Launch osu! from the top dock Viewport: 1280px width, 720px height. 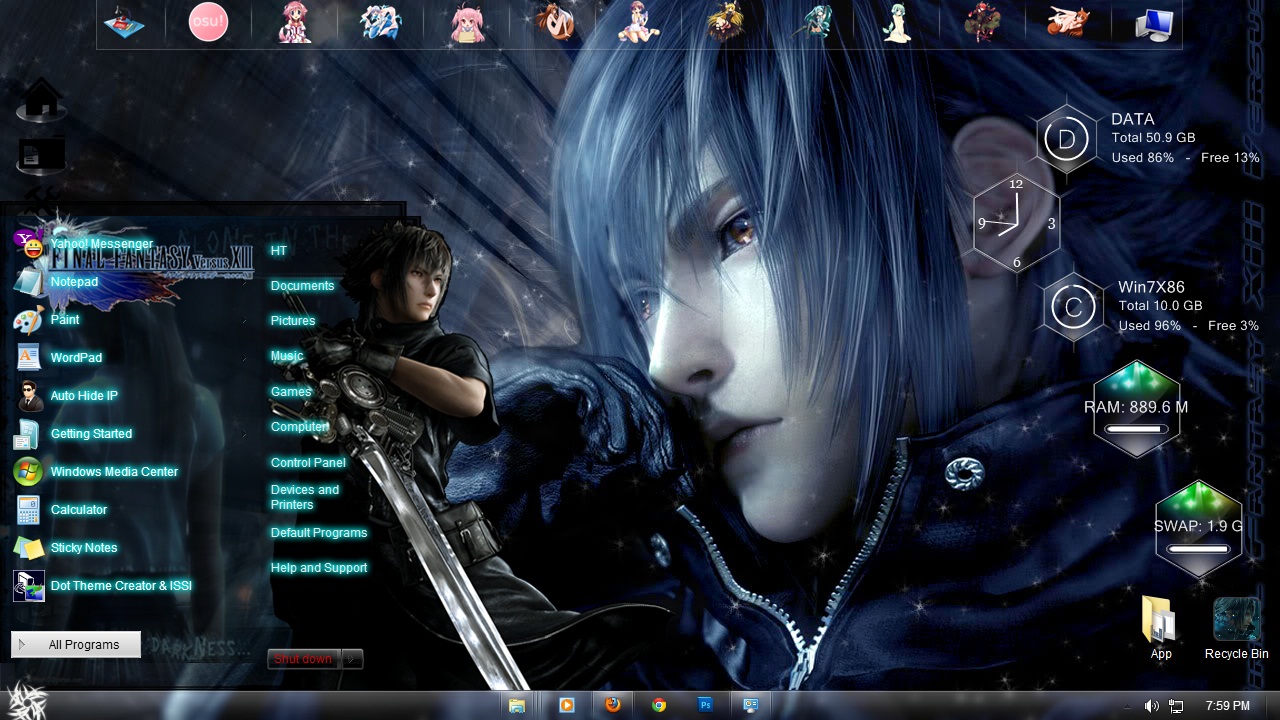[x=208, y=22]
